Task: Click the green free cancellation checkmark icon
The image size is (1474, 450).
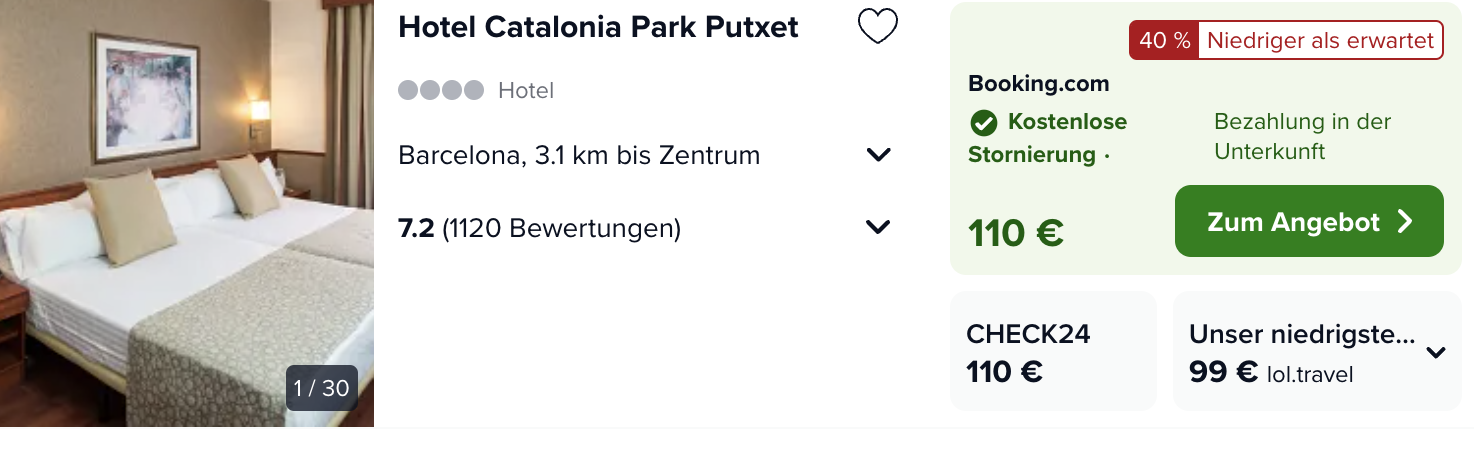Action: [x=983, y=123]
